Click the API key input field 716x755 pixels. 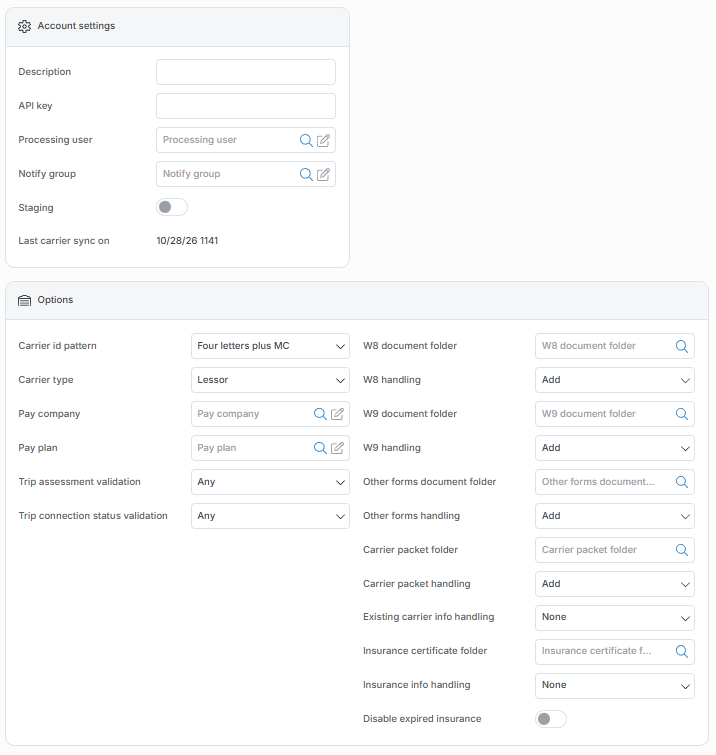pos(246,106)
